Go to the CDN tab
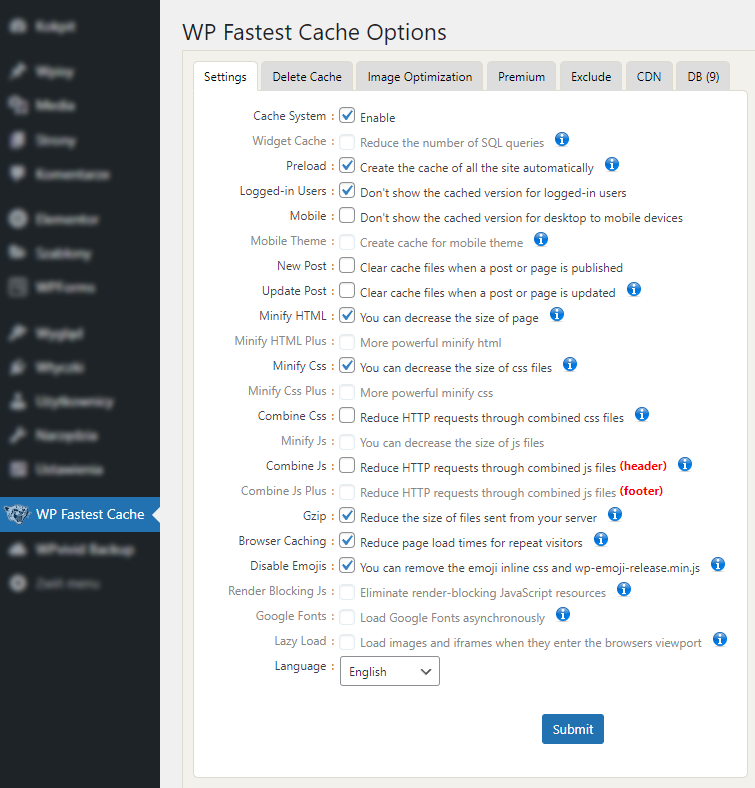 coord(648,76)
